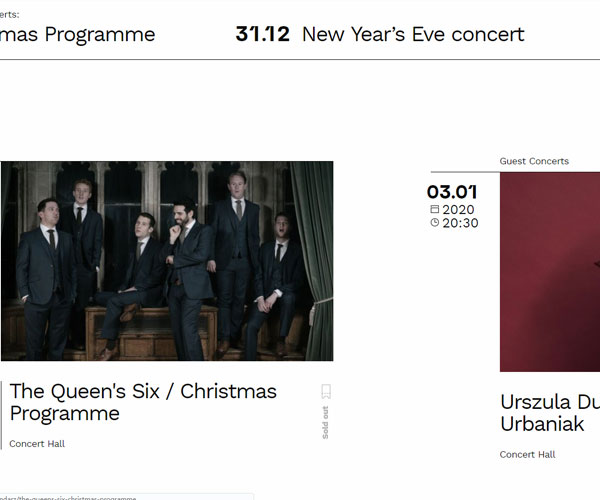The height and width of the screenshot is (500, 600).
Task: Open the Urszula Urbaniak concert title
Action: point(550,413)
